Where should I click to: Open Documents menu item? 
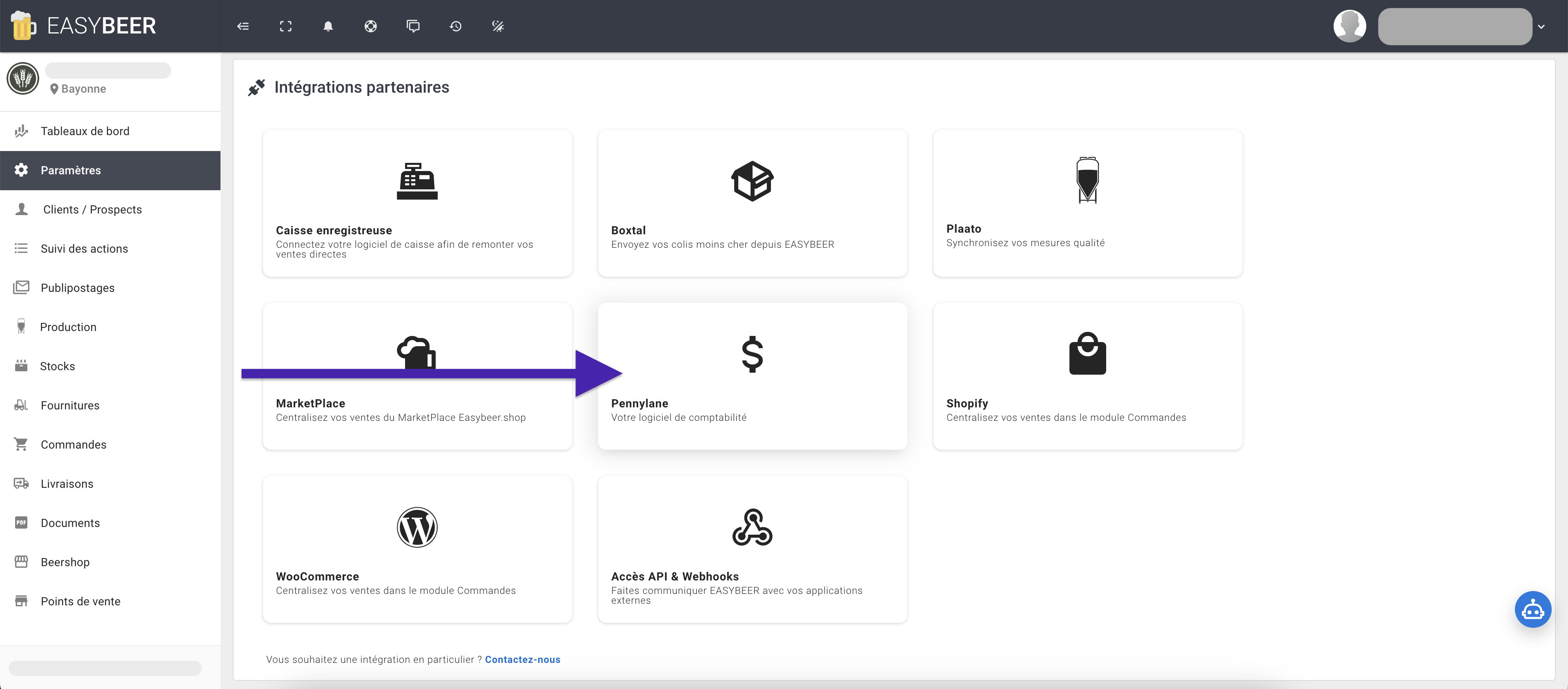point(110,523)
